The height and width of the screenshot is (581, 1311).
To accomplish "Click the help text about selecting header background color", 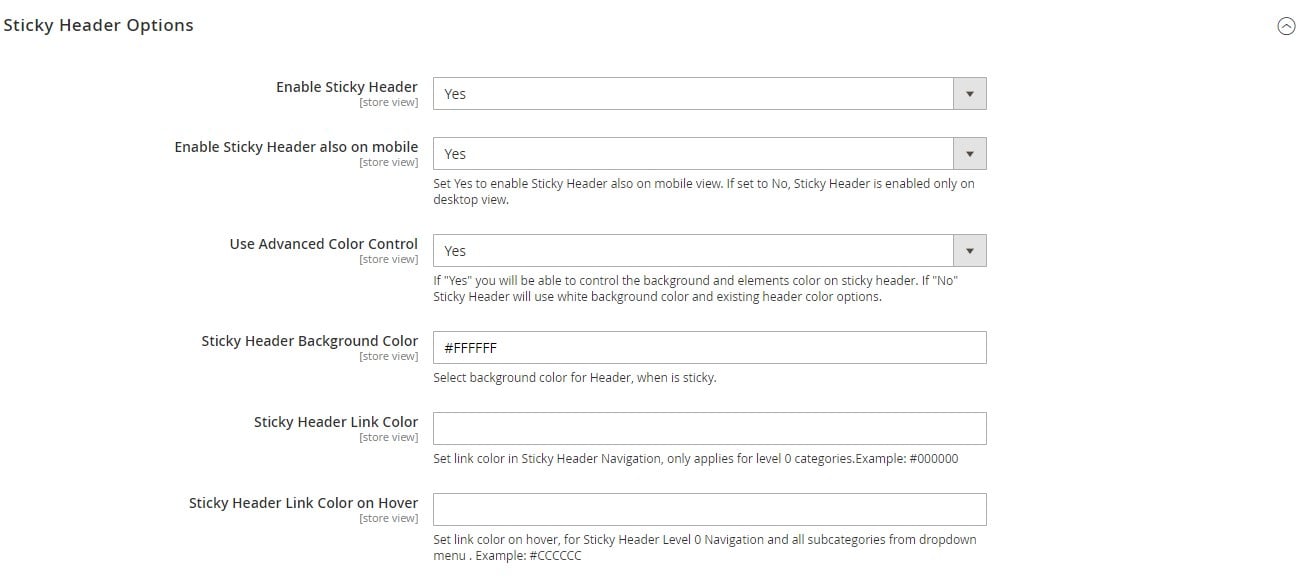I will click(x=575, y=378).
